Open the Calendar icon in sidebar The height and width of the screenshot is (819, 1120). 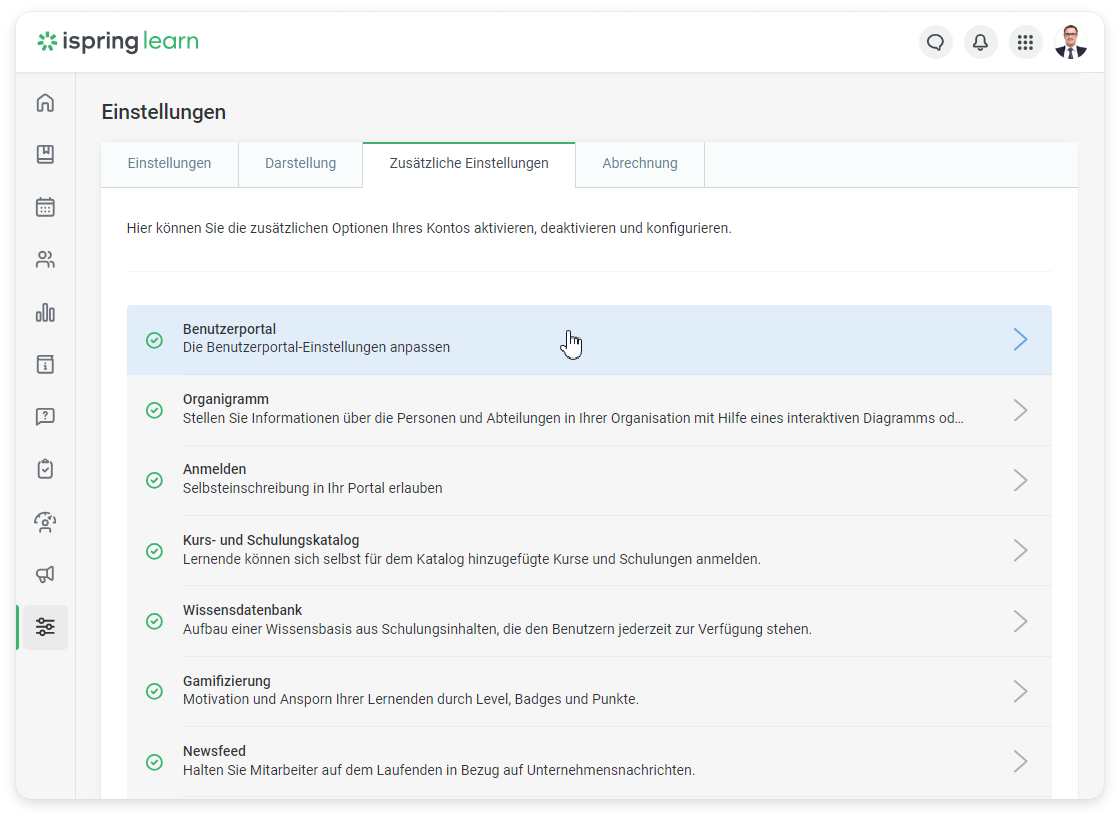[x=45, y=207]
